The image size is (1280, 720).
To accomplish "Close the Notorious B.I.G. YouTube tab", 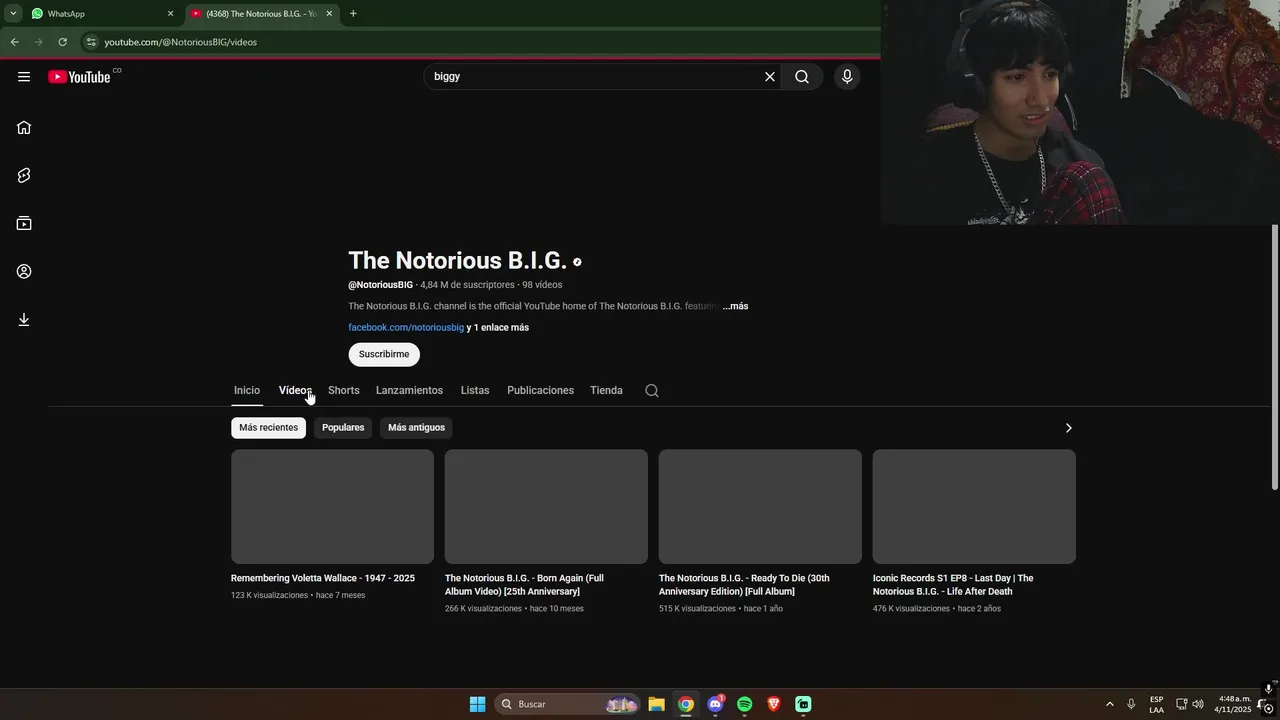I will click(329, 14).
